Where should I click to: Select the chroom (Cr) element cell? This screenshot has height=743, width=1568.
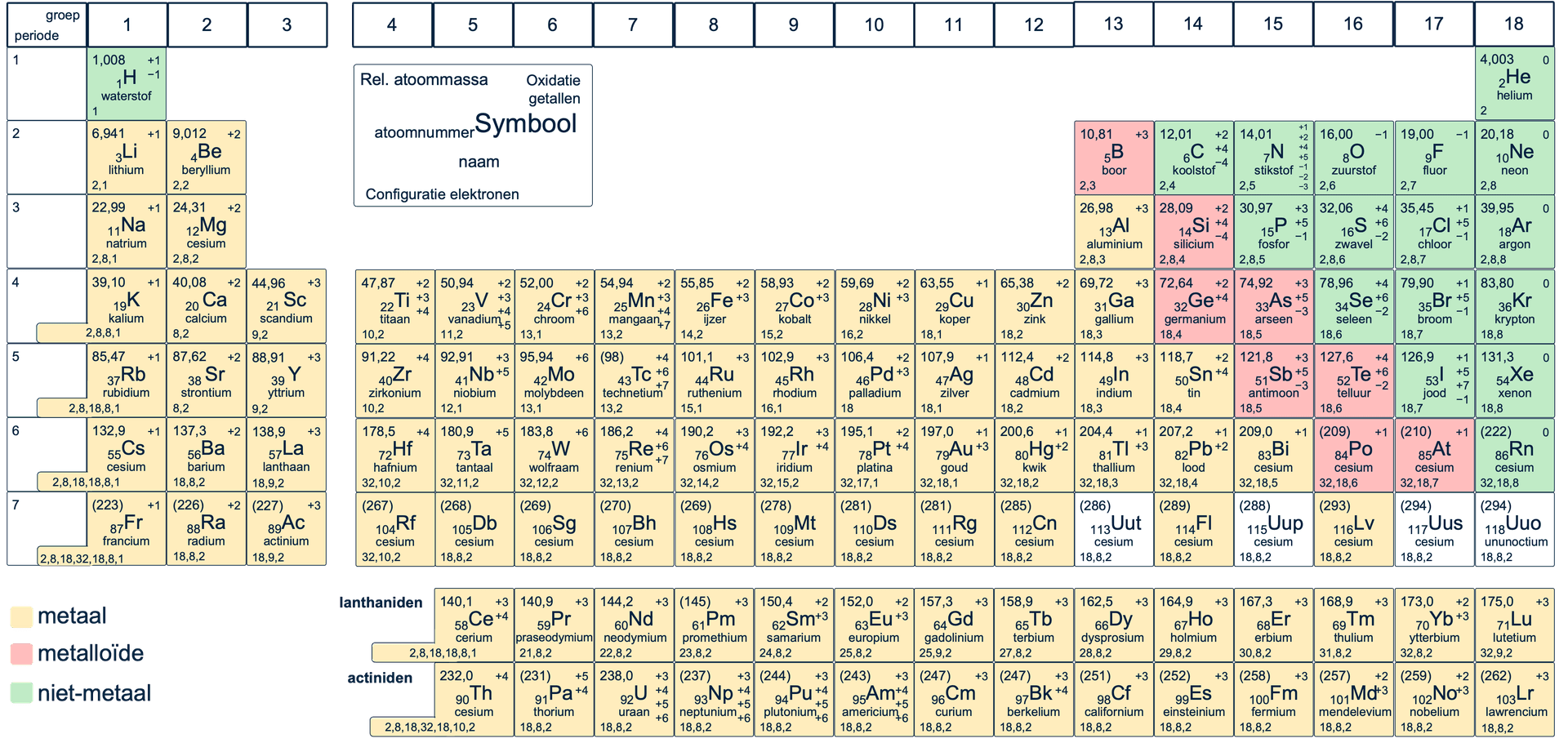tap(554, 306)
